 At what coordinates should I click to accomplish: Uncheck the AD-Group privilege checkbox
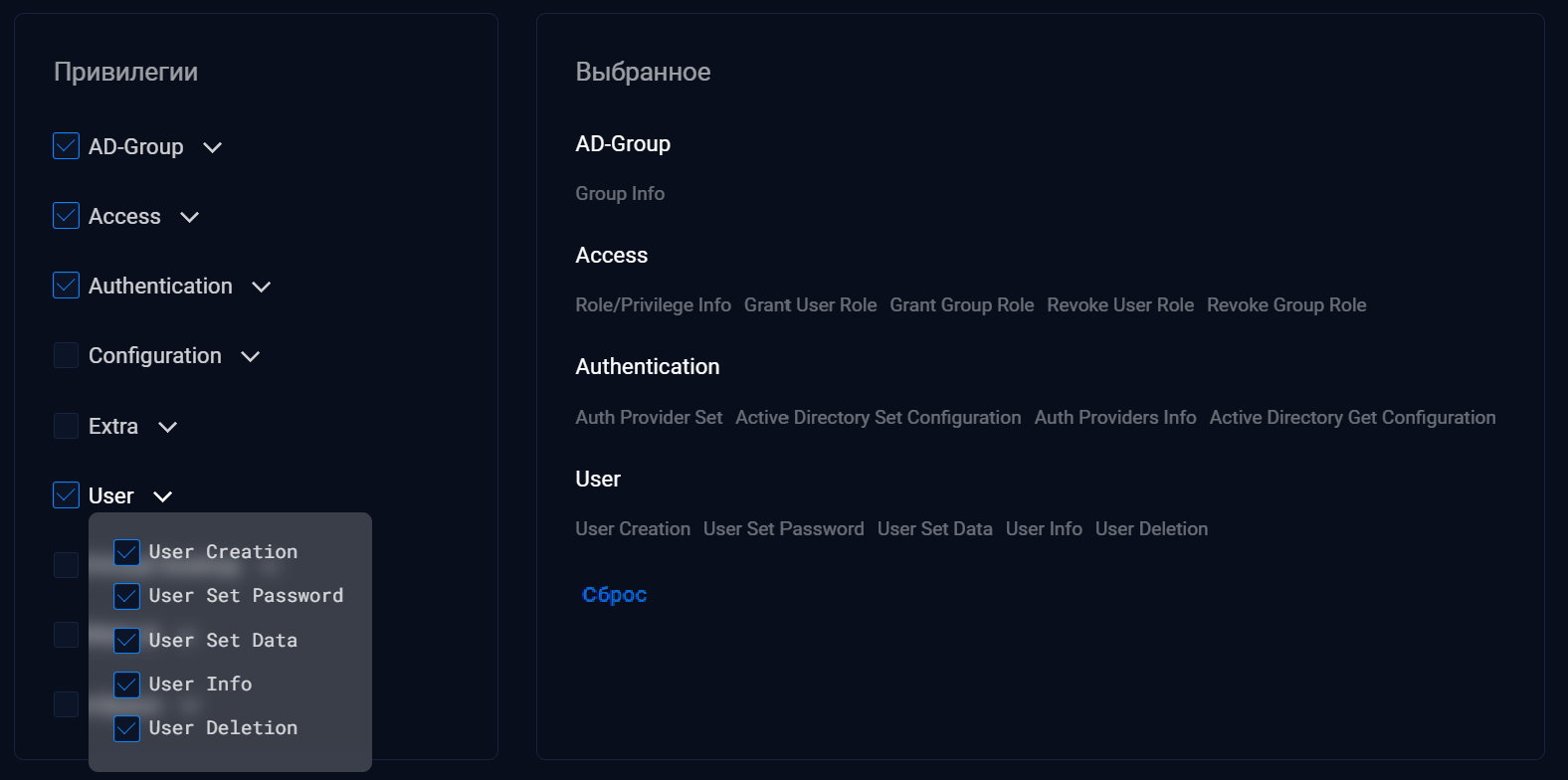(x=66, y=146)
